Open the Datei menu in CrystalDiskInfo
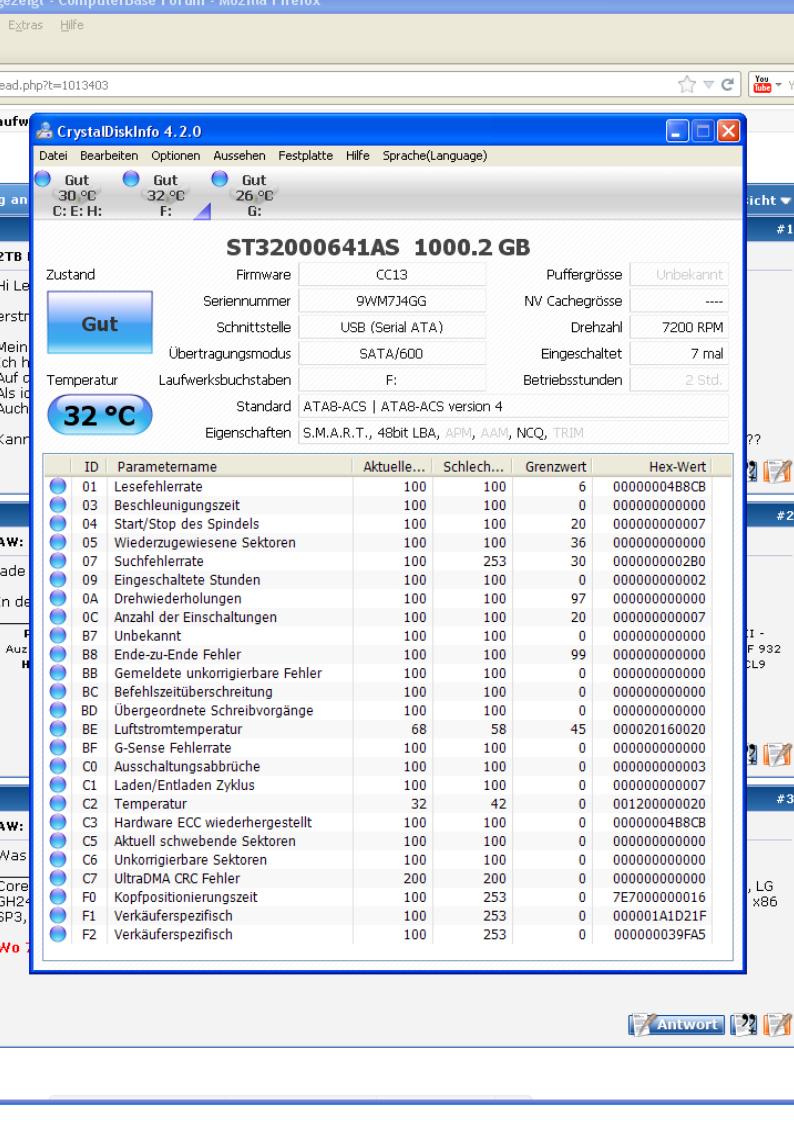The width and height of the screenshot is (794, 1123). [x=53, y=155]
